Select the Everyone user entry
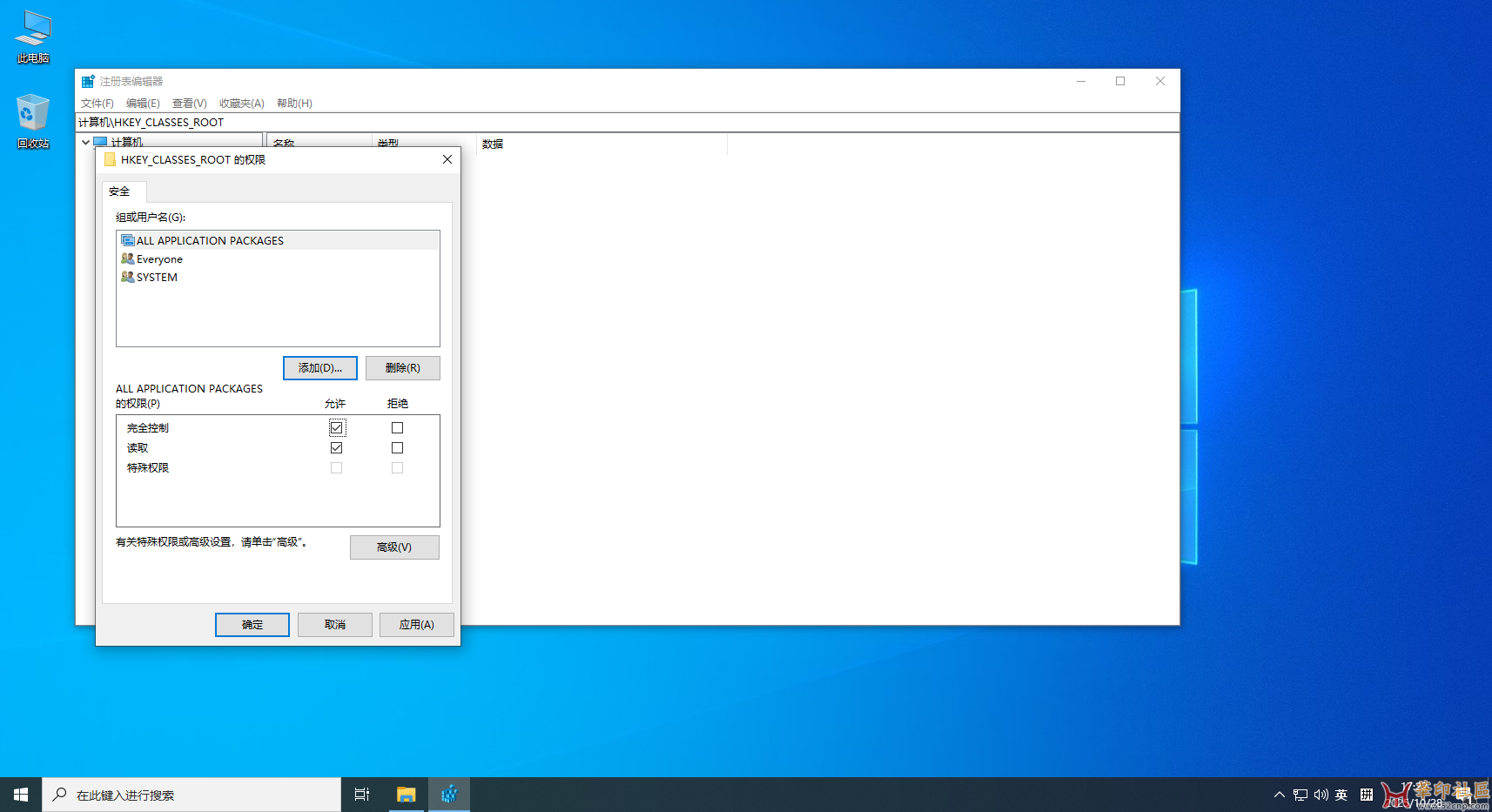 pos(159,258)
